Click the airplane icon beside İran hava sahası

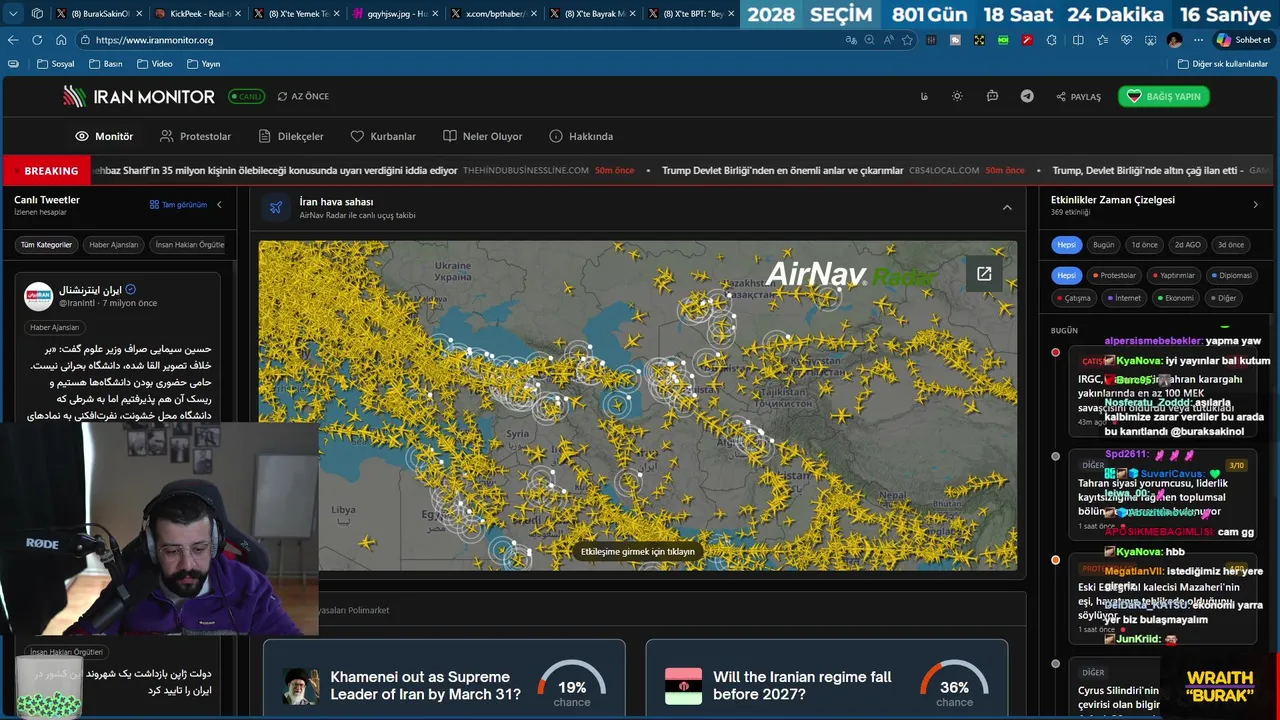pyautogui.click(x=276, y=207)
